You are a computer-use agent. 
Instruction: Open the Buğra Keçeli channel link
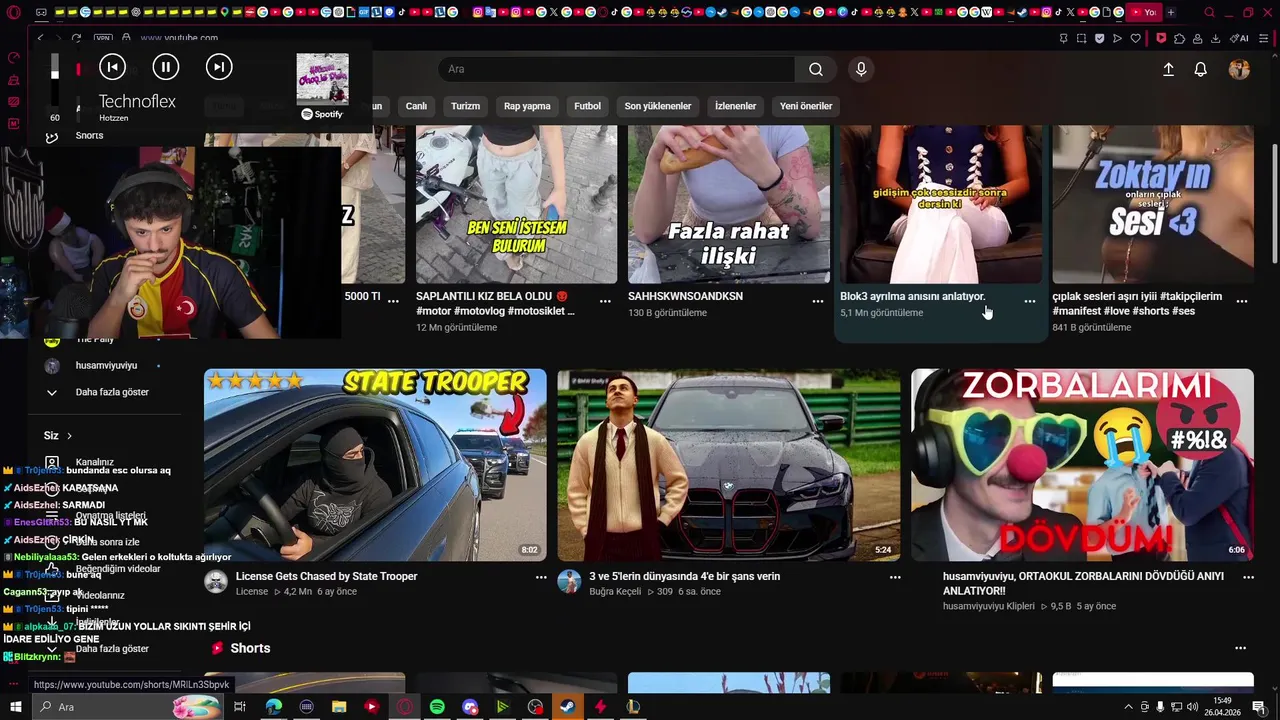point(615,592)
